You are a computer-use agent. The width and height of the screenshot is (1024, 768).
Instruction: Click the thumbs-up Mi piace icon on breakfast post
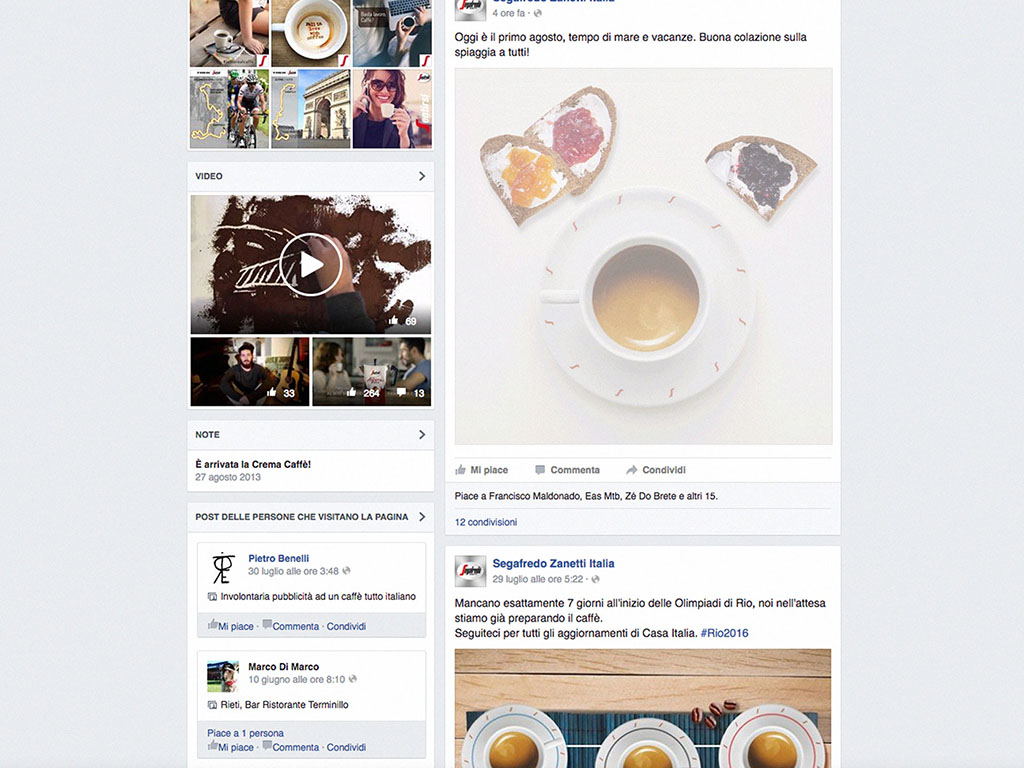point(460,470)
